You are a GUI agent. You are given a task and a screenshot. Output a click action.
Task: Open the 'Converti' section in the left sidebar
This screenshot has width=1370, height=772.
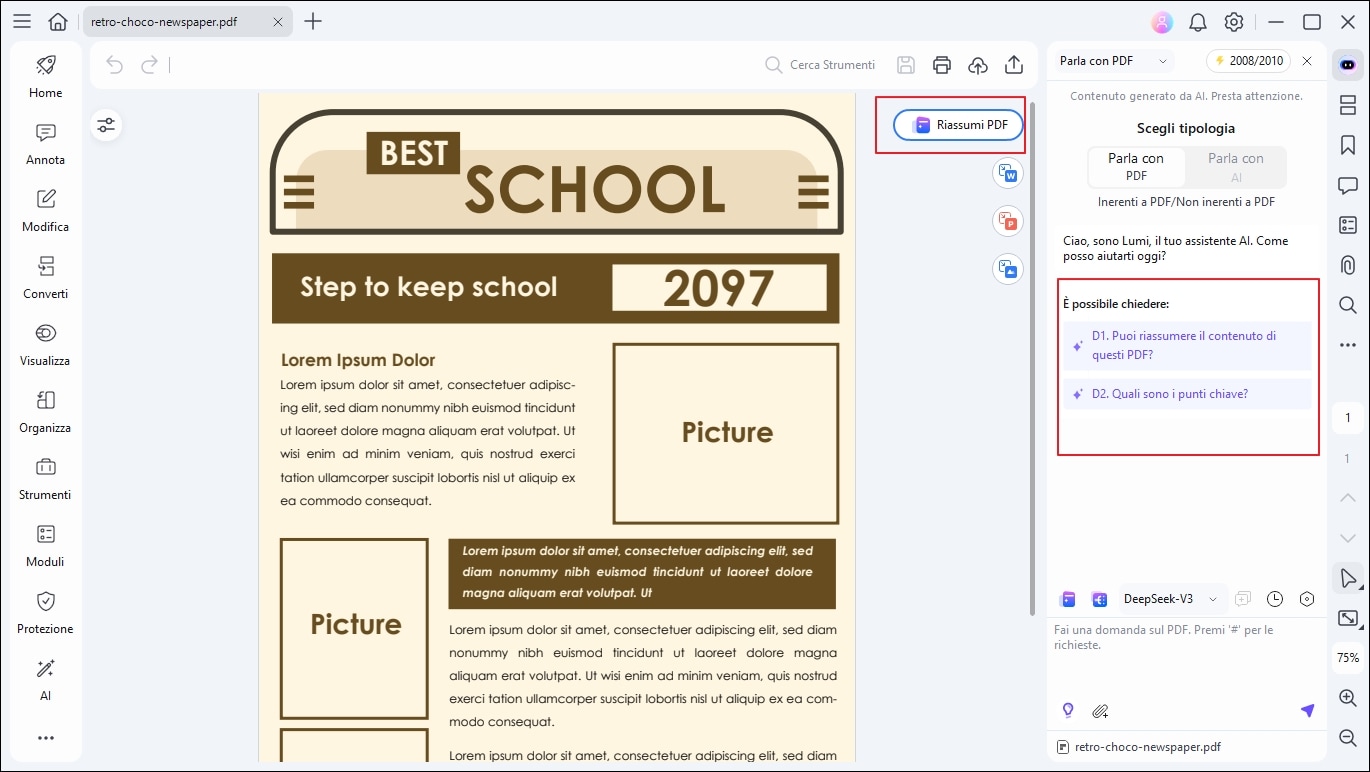click(x=44, y=278)
